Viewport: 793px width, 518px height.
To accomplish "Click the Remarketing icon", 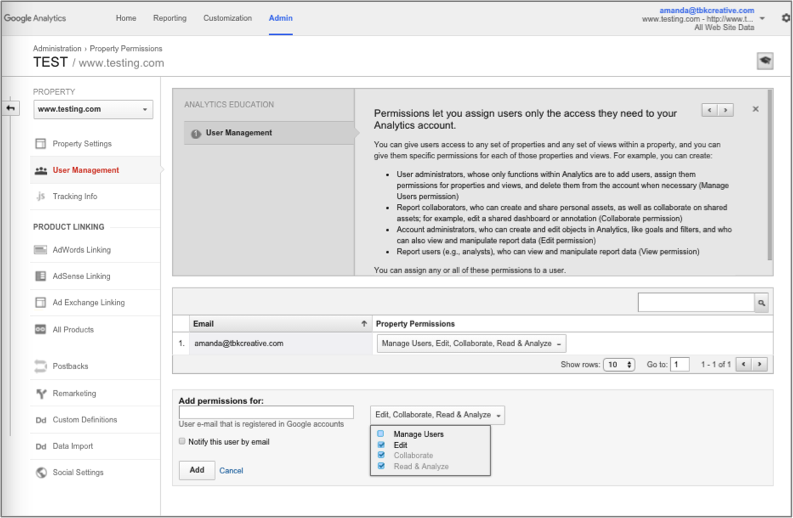I will click(x=41, y=394).
